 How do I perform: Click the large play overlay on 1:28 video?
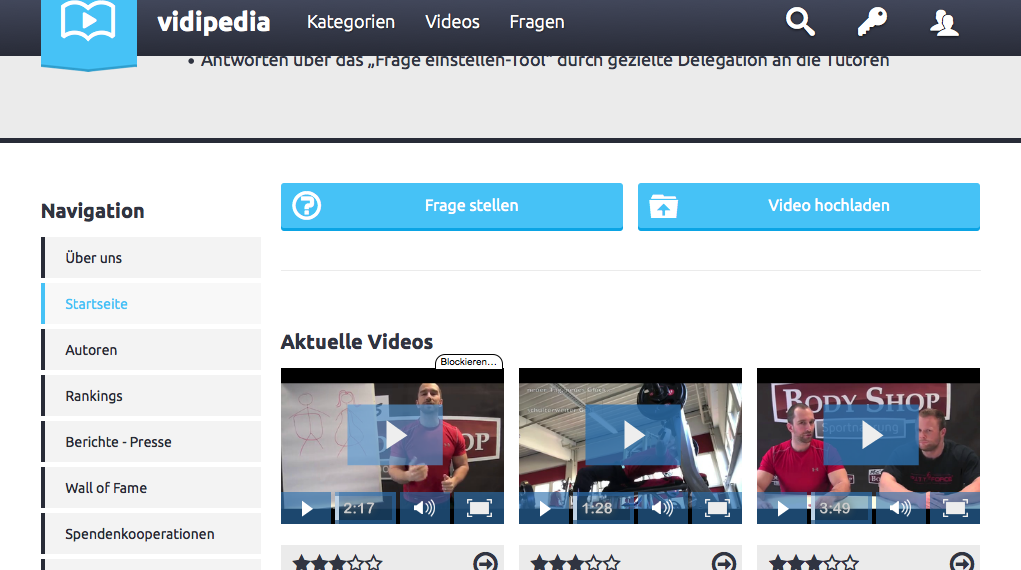click(x=632, y=435)
